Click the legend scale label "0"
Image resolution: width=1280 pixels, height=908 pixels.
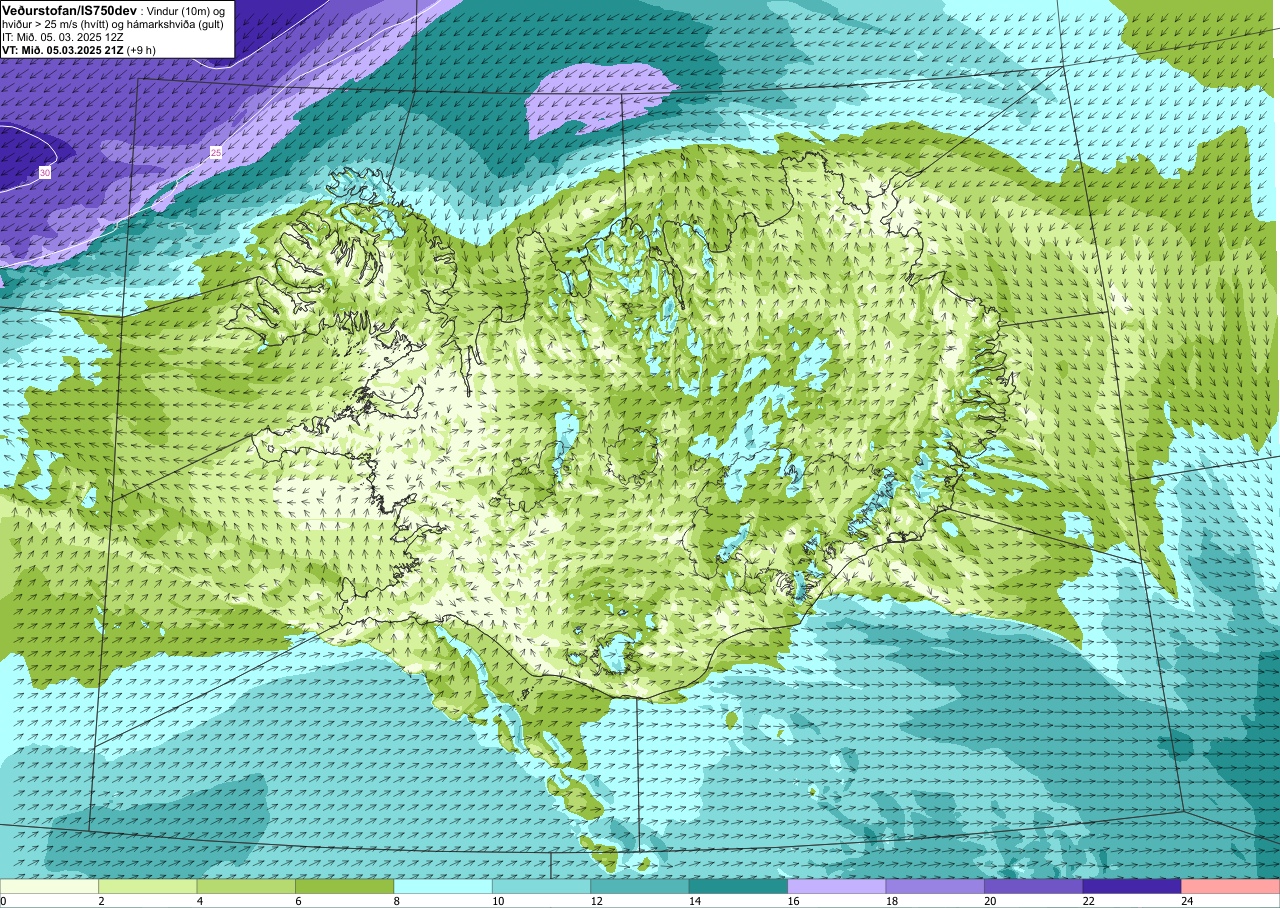tap(4, 901)
